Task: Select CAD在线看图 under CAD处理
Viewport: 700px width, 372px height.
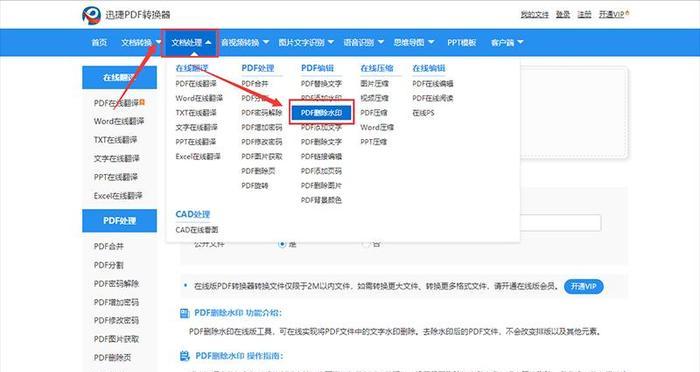Action: click(x=197, y=230)
